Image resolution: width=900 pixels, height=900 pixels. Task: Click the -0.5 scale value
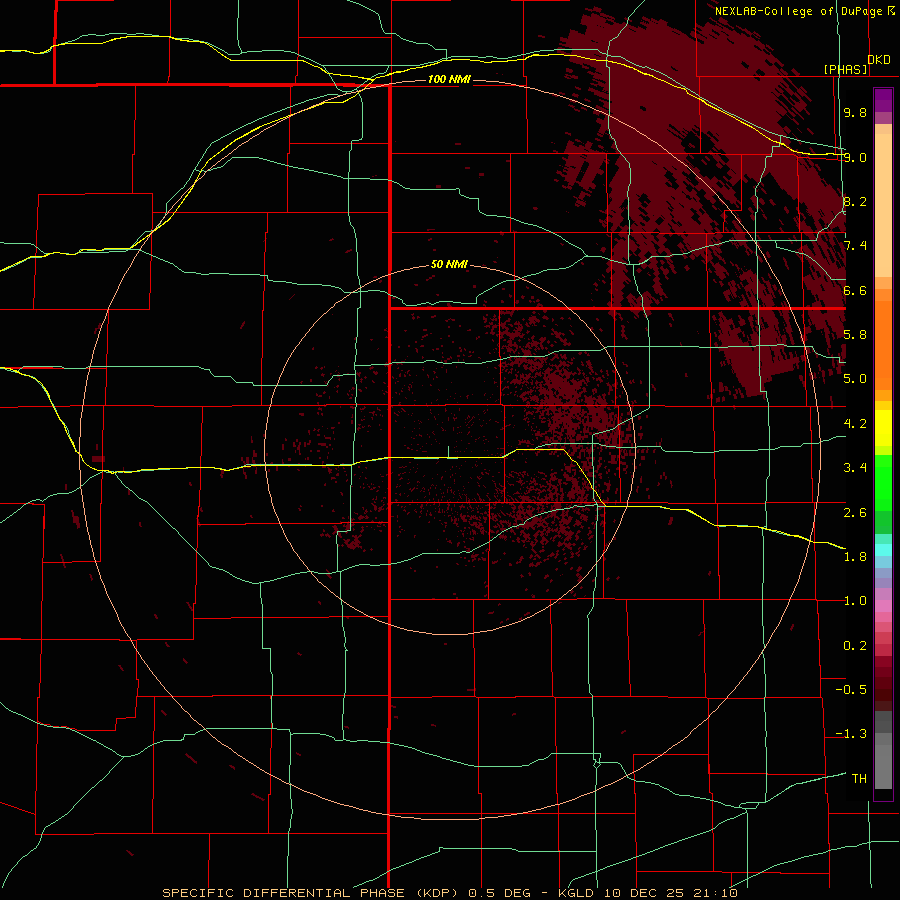coord(851,690)
